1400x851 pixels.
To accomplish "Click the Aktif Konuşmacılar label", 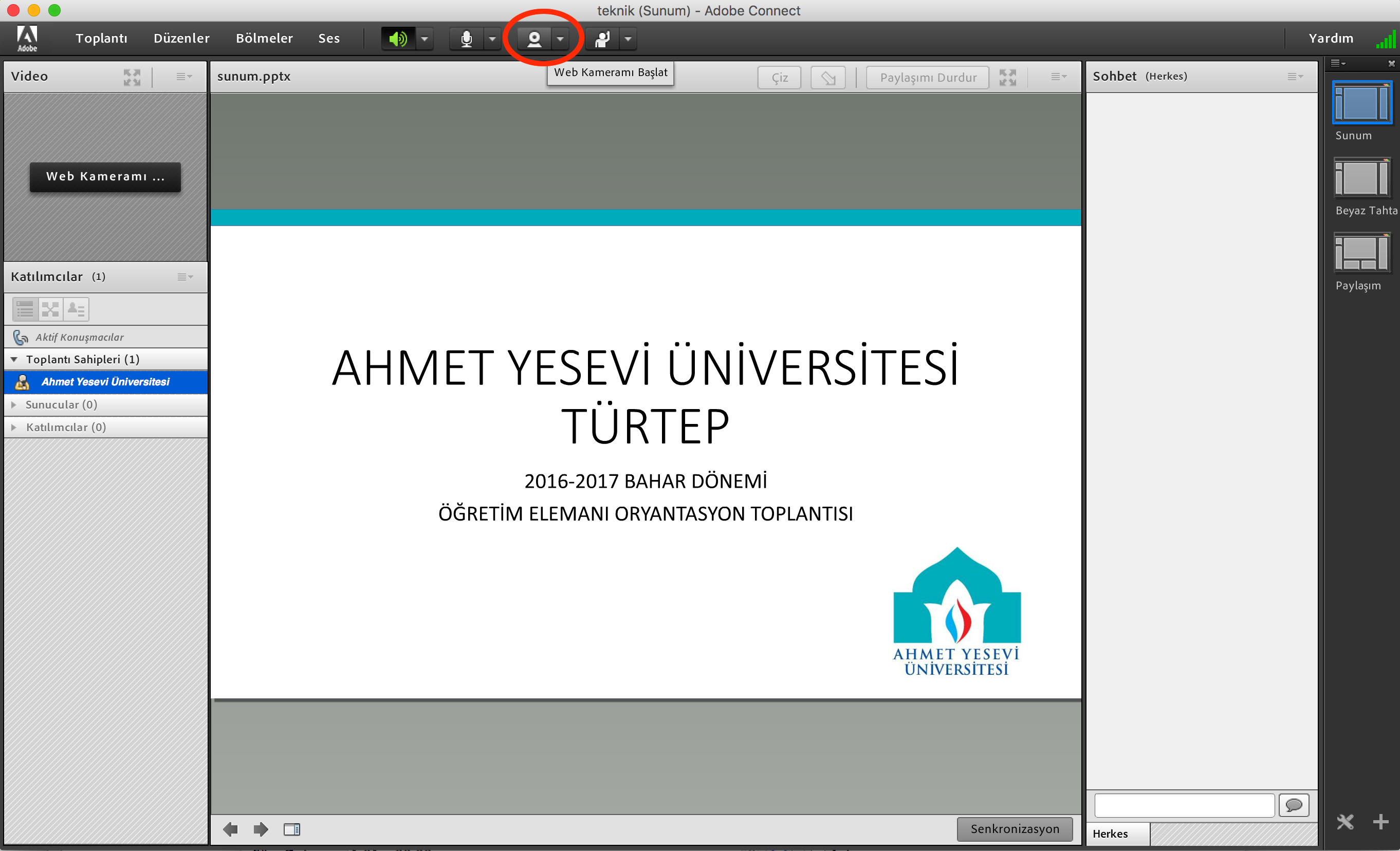I will (80, 337).
